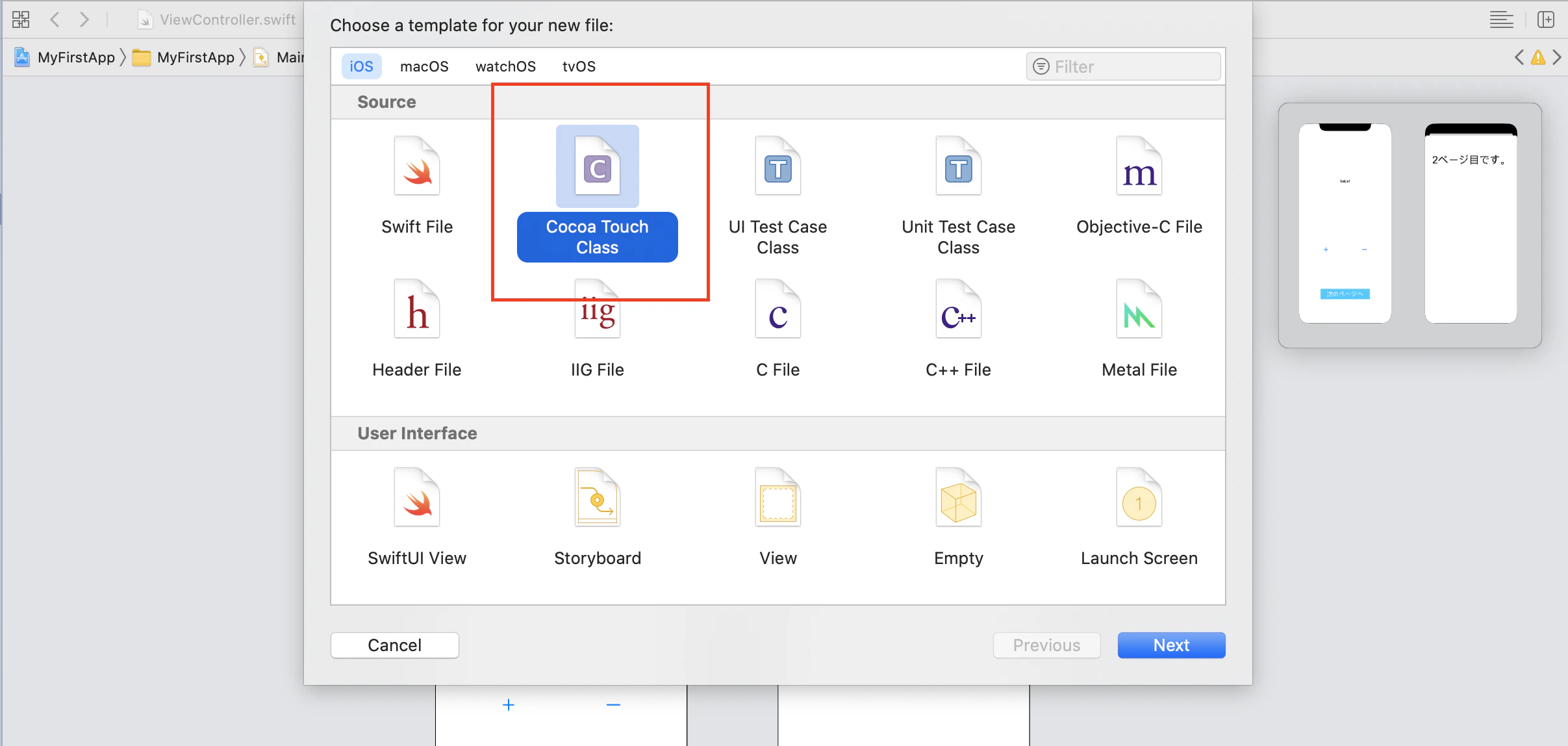The width and height of the screenshot is (1568, 746).
Task: Jump to previous issue arrow
Action: point(1519,57)
